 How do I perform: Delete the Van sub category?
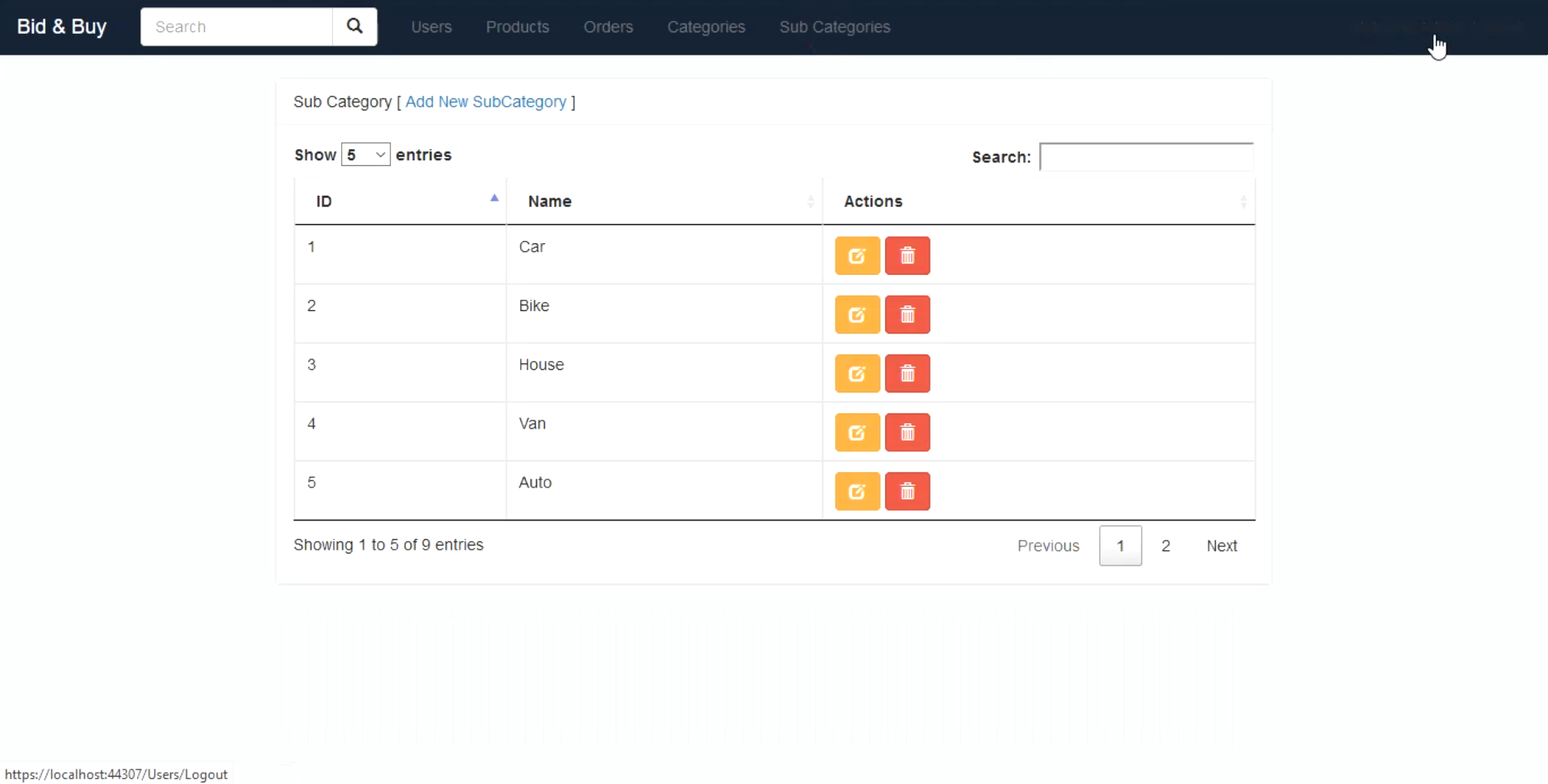[907, 433]
